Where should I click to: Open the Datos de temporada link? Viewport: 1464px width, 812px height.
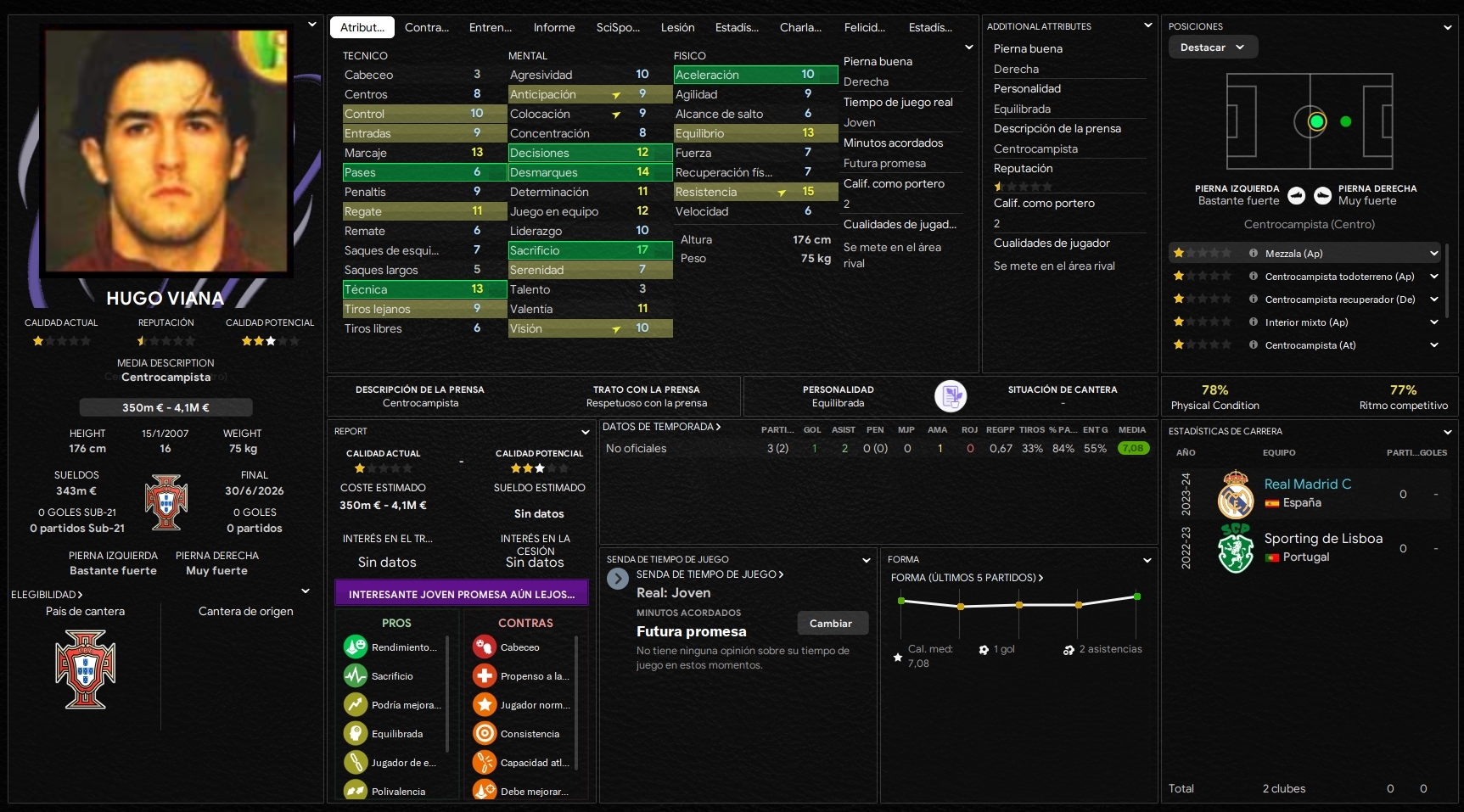[x=662, y=427]
